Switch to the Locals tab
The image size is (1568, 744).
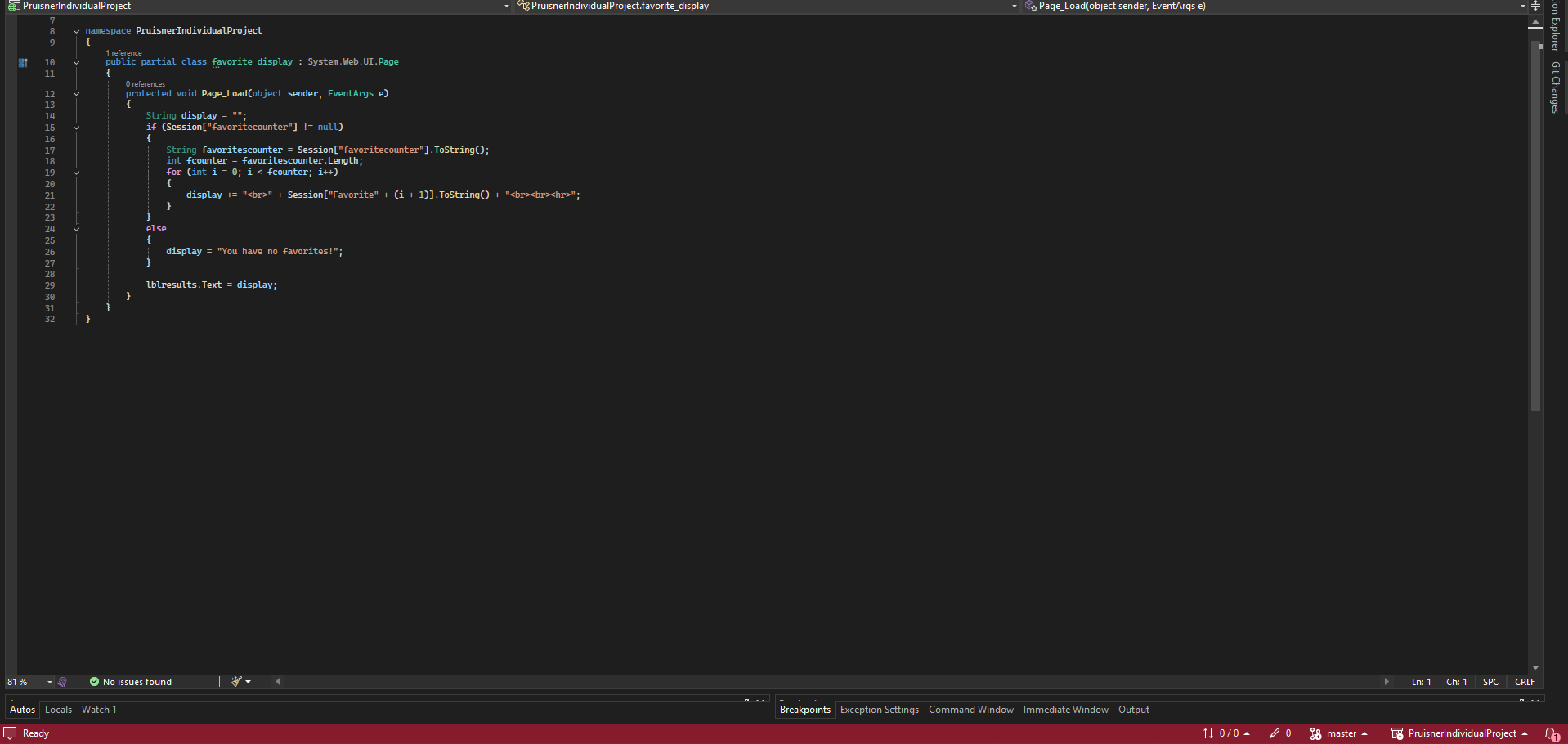(x=58, y=710)
